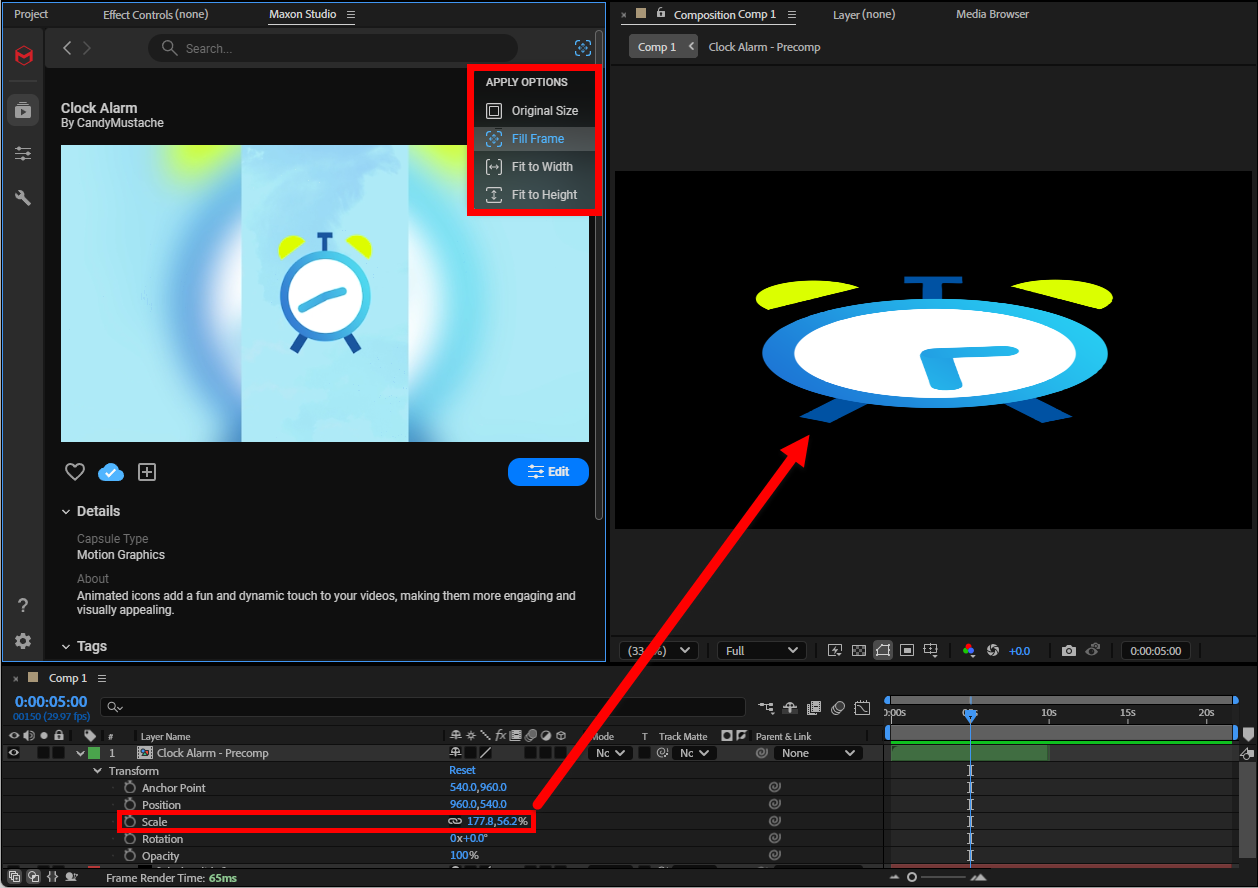
Task: Click the snapshot camera icon in viewer
Action: 1068,651
